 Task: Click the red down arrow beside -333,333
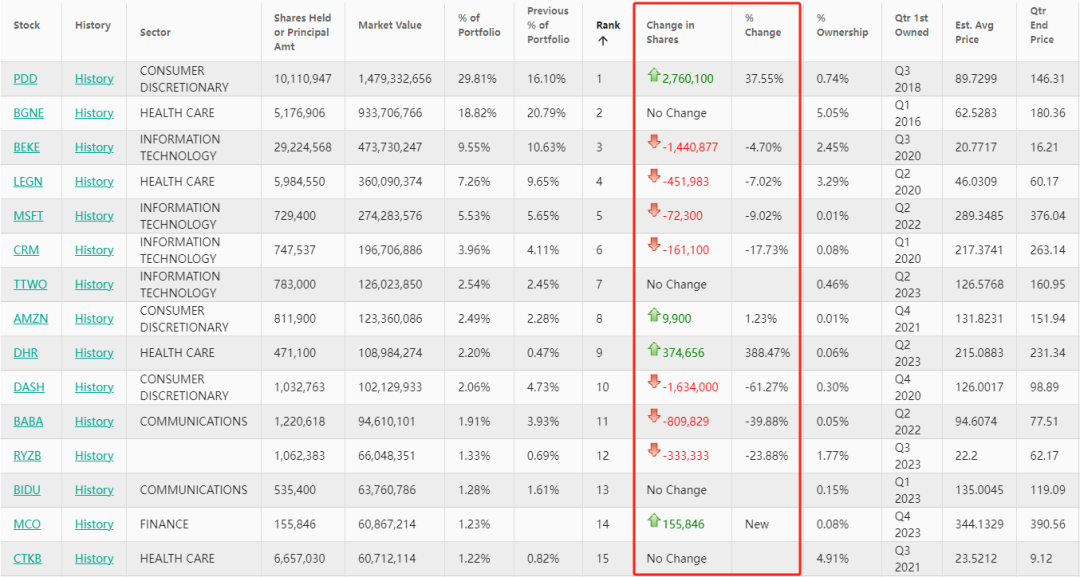click(x=654, y=451)
